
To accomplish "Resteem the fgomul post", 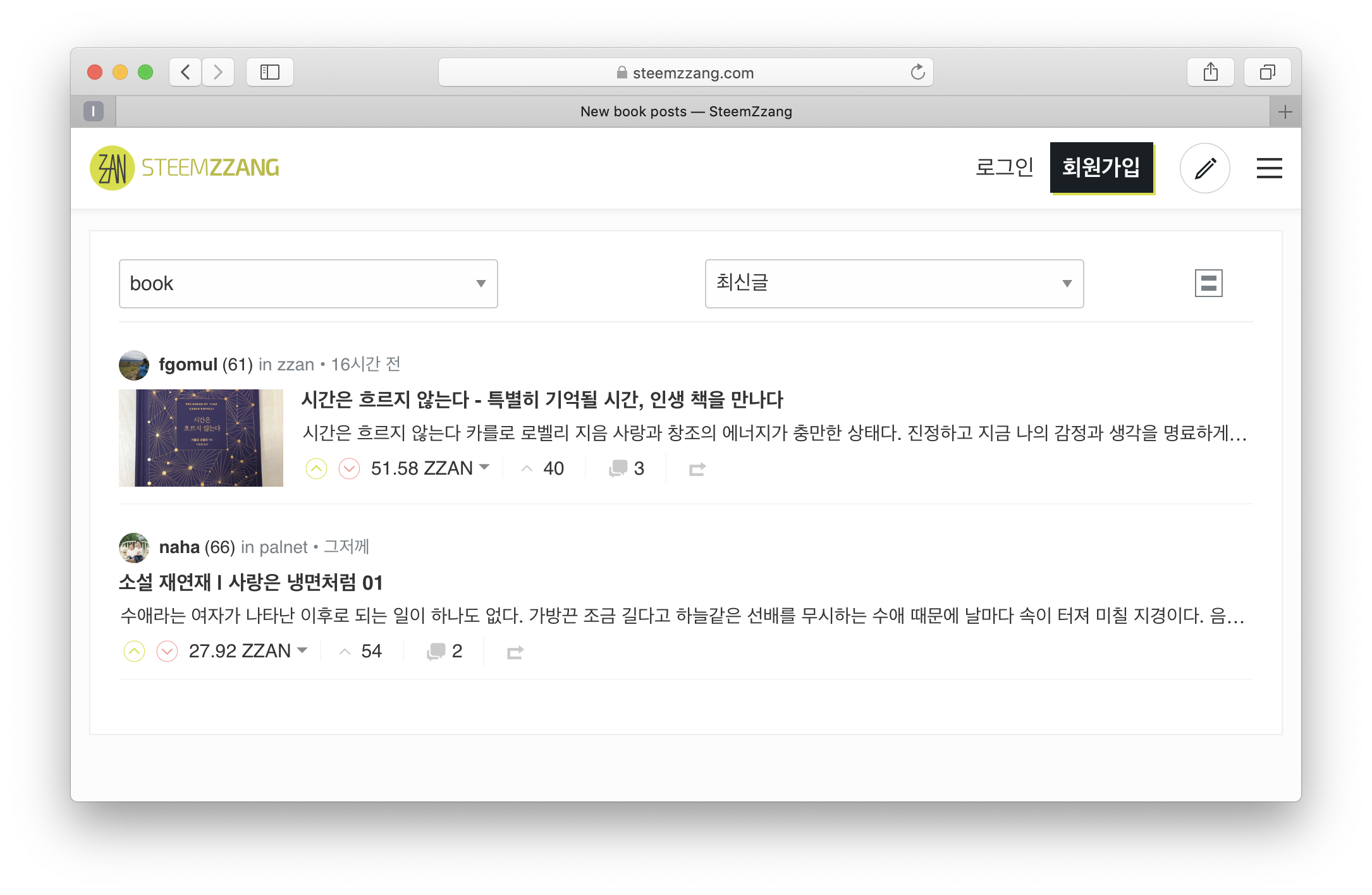I will (697, 469).
